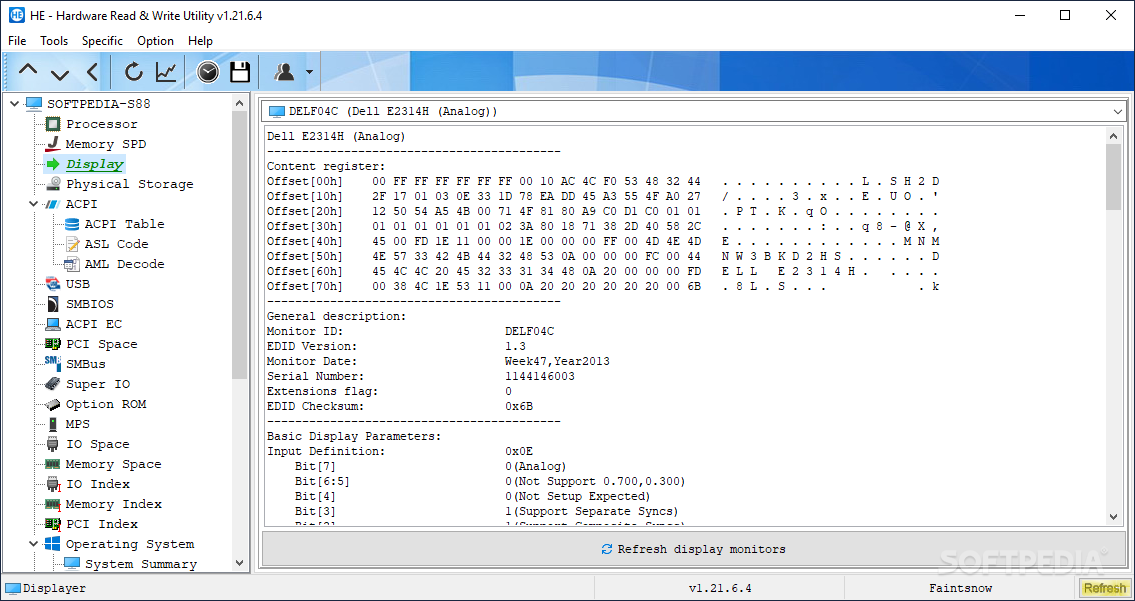Open the dropdown arrow beside user icon
The image size is (1135, 601).
click(x=309, y=72)
